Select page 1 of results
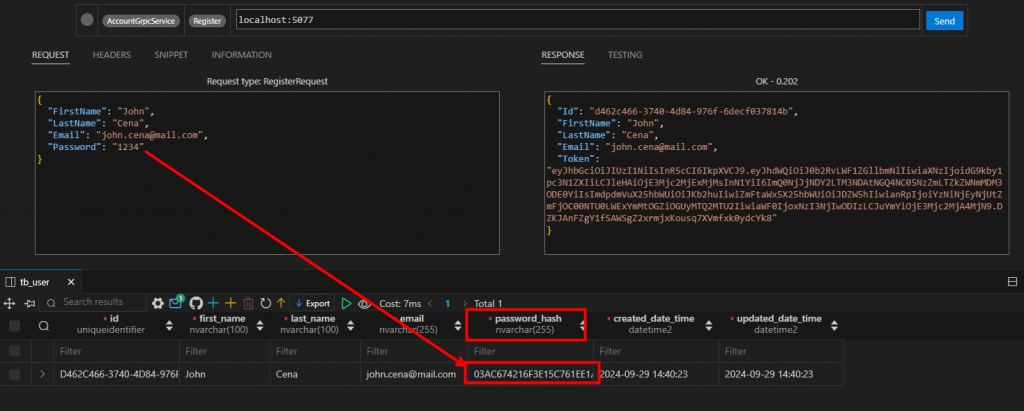The height and width of the screenshot is (411, 1024). point(447,304)
